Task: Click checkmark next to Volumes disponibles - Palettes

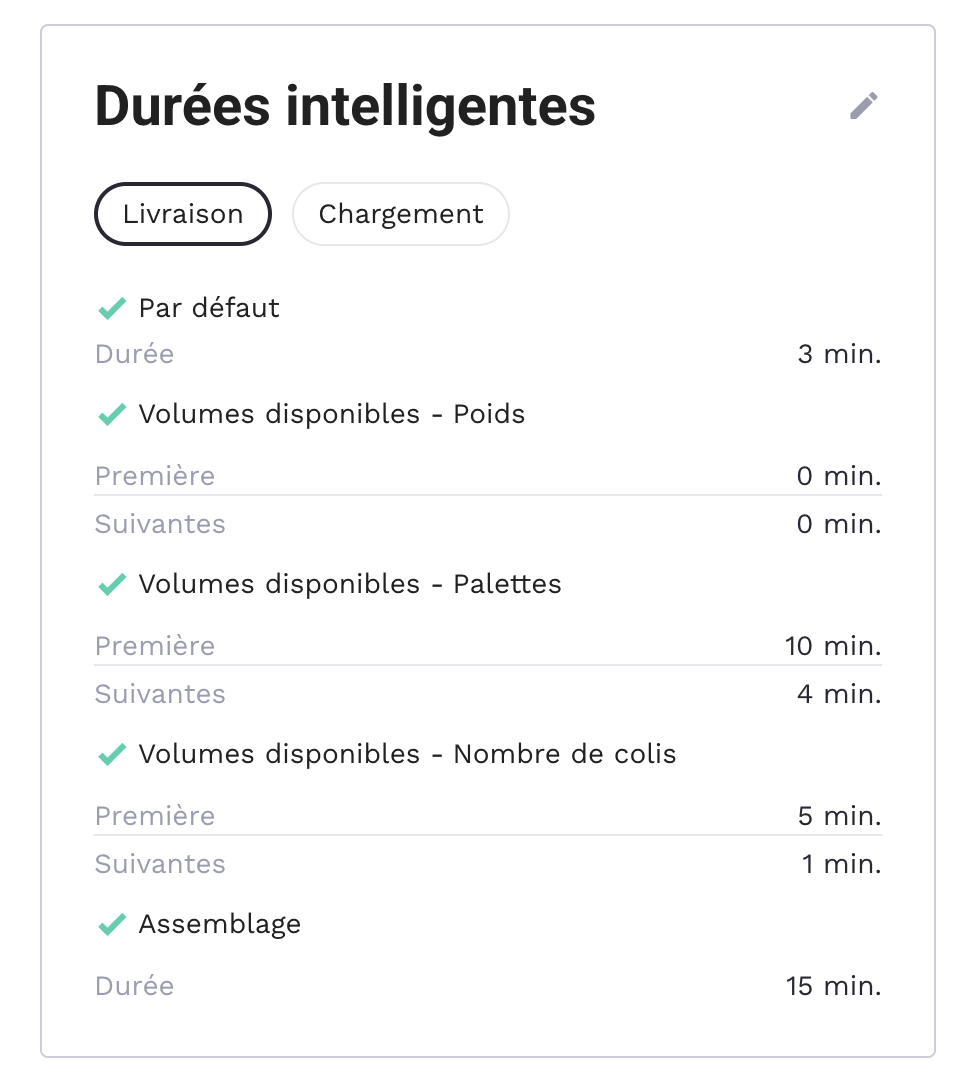Action: pyautogui.click(x=111, y=584)
